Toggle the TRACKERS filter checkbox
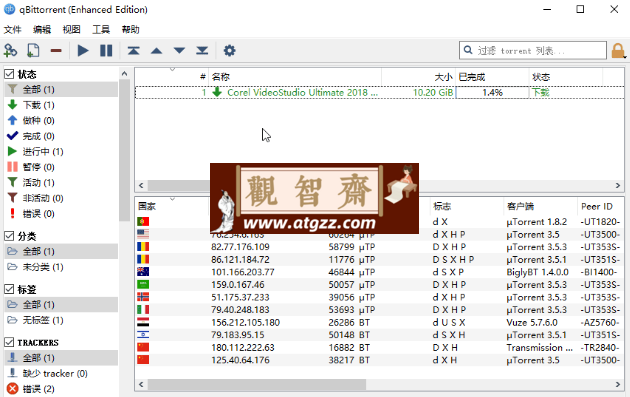 (9, 342)
